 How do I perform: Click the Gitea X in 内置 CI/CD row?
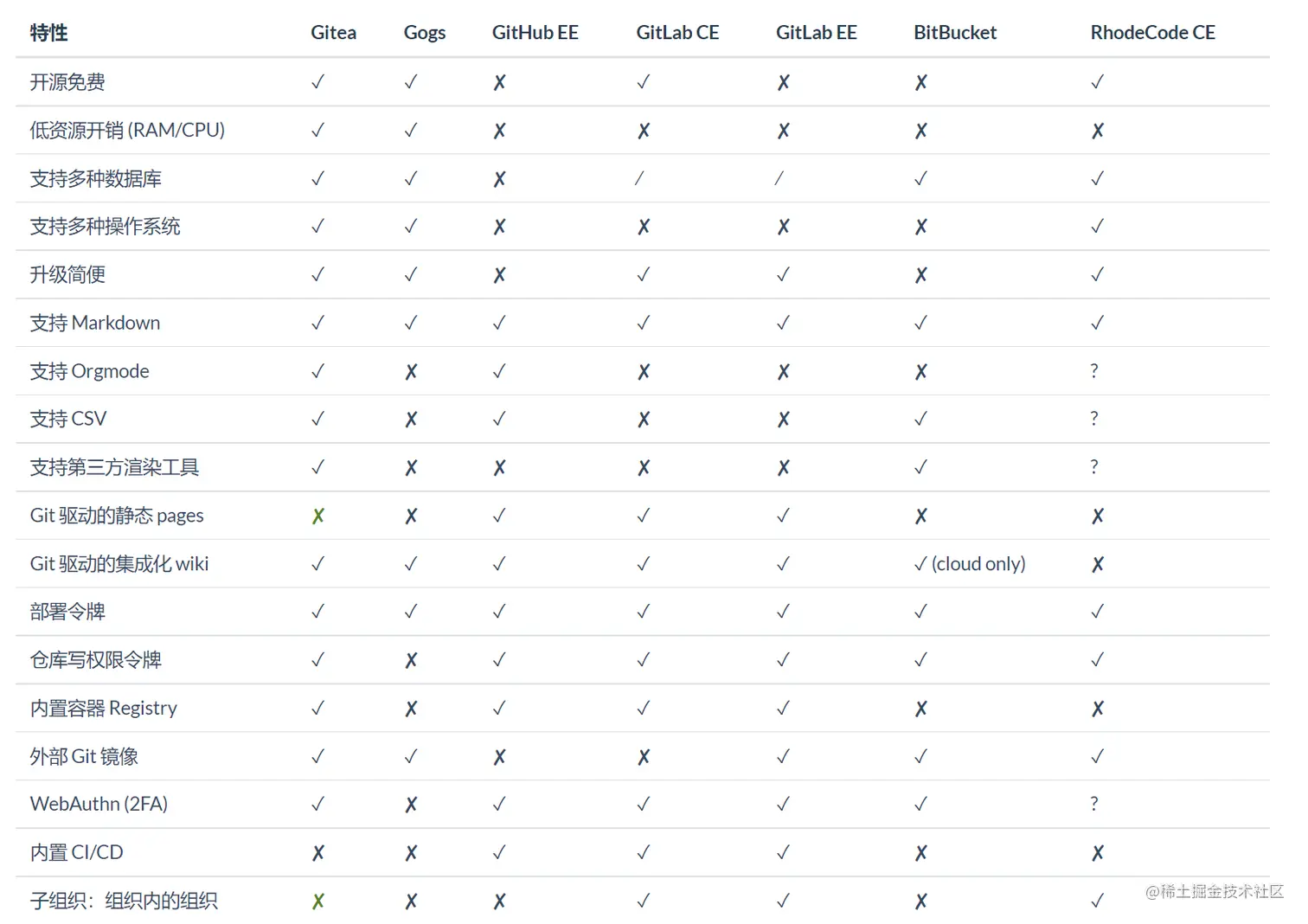point(318,853)
